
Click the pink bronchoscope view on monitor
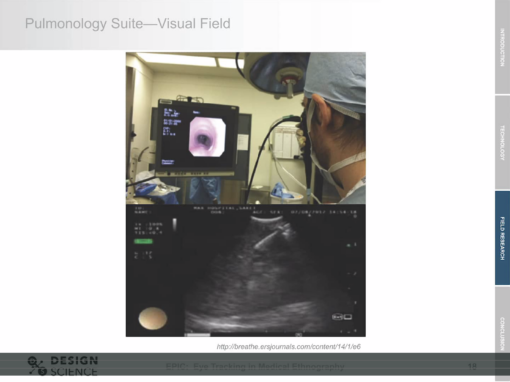[207, 137]
